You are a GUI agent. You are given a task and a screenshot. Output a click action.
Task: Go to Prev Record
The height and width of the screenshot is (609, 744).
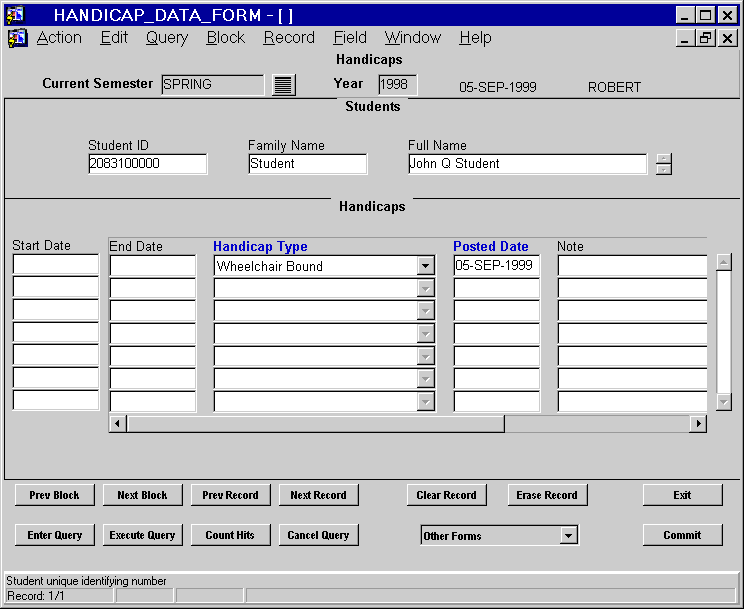click(231, 495)
